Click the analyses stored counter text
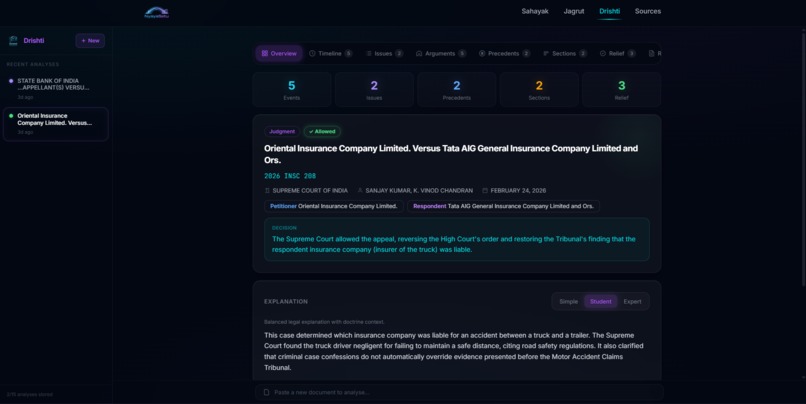This screenshot has height=404, width=806. tap(30, 395)
